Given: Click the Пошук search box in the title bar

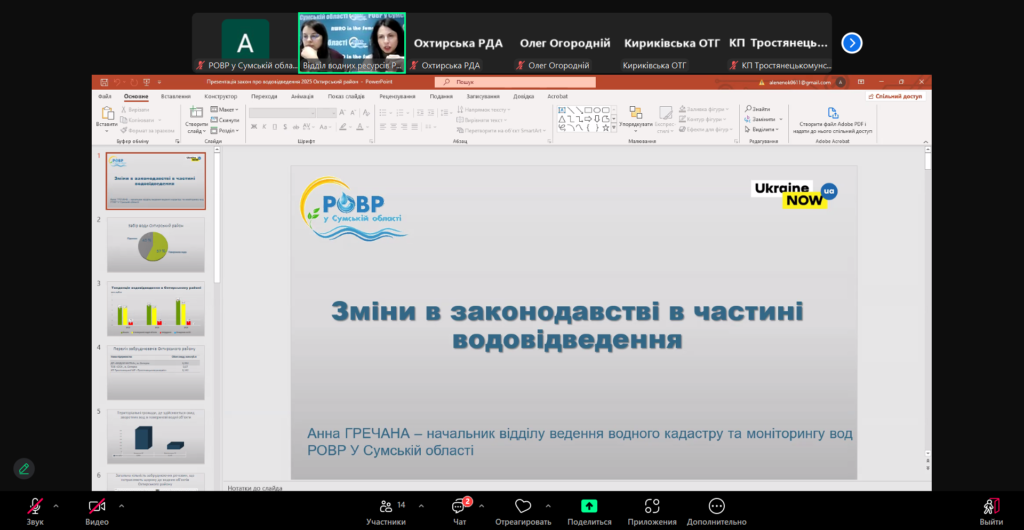Looking at the screenshot, I should [515, 82].
